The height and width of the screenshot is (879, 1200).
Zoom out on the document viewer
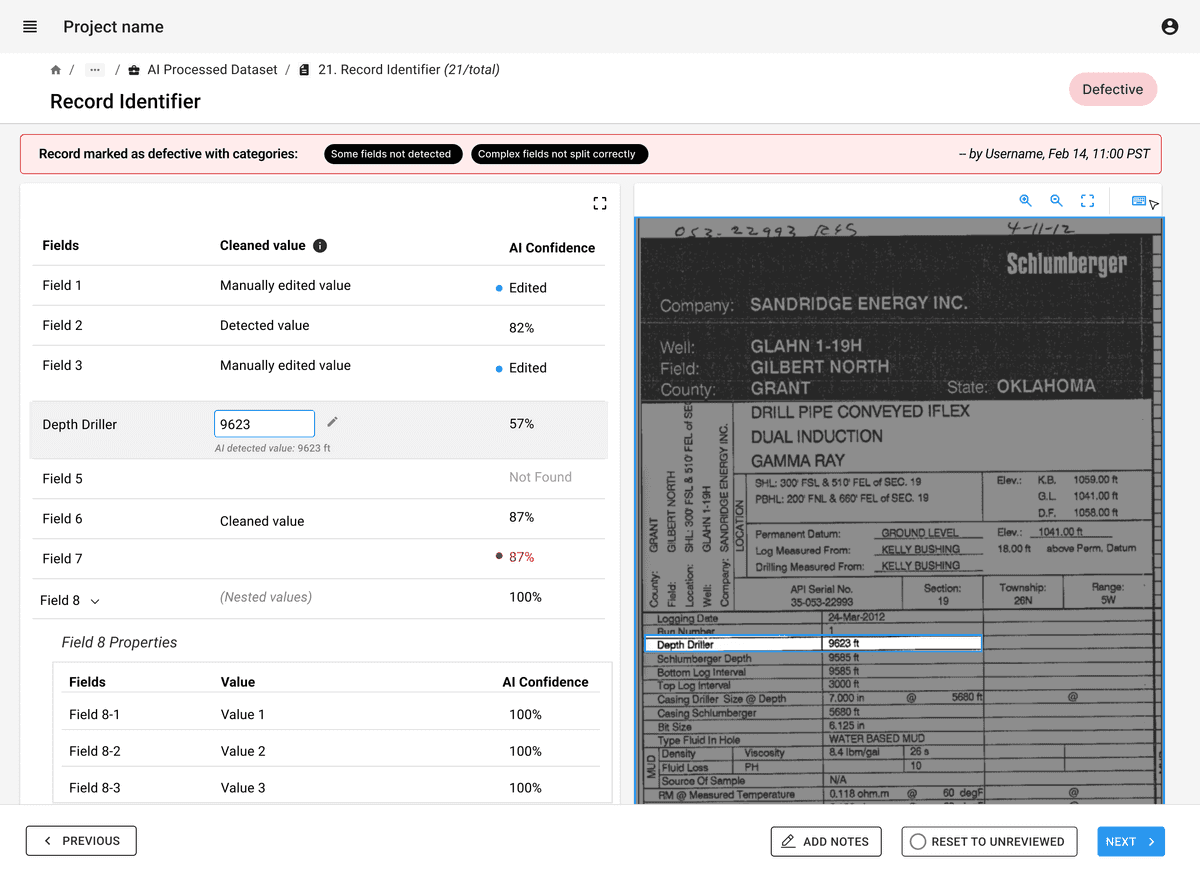coord(1056,201)
